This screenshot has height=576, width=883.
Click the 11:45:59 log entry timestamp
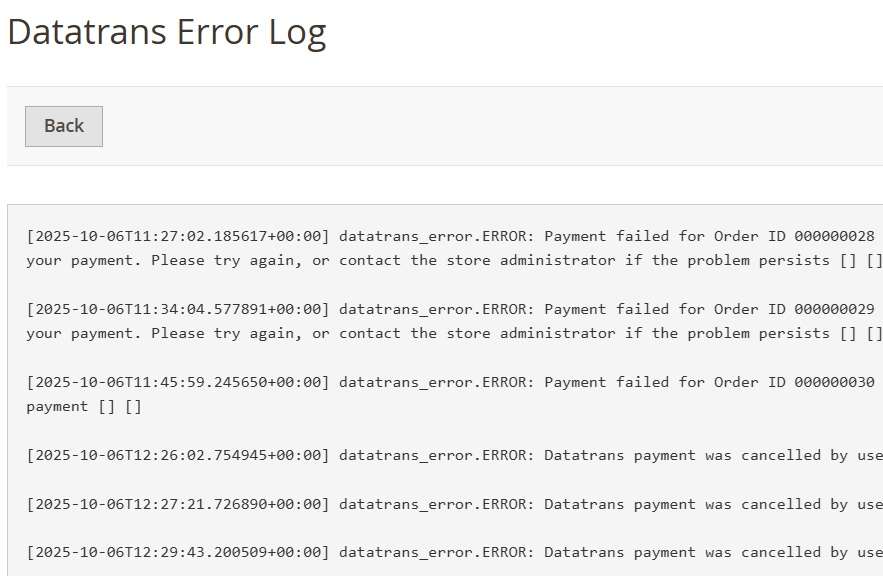pos(178,382)
